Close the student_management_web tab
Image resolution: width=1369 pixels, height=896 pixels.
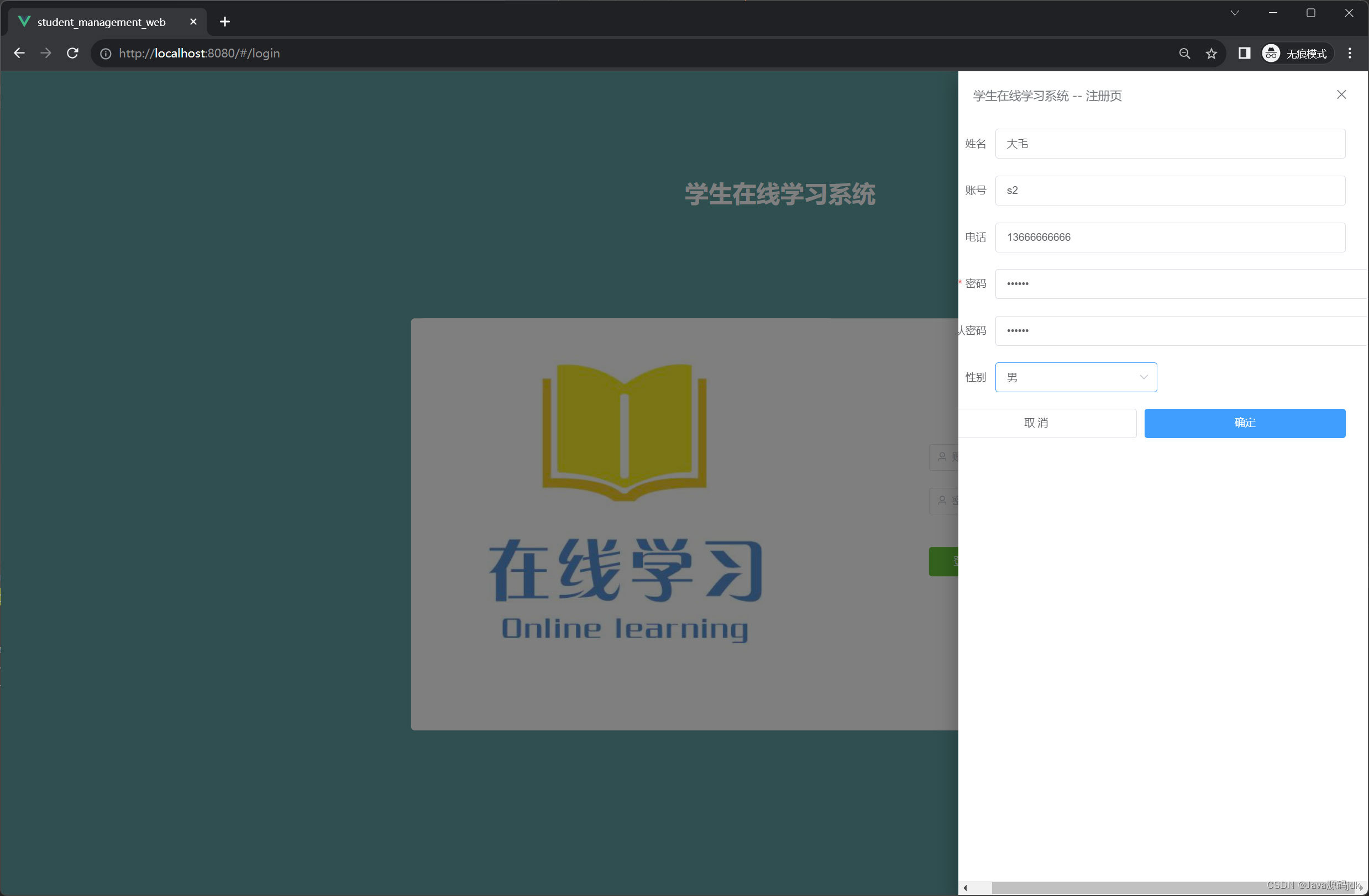click(x=193, y=22)
